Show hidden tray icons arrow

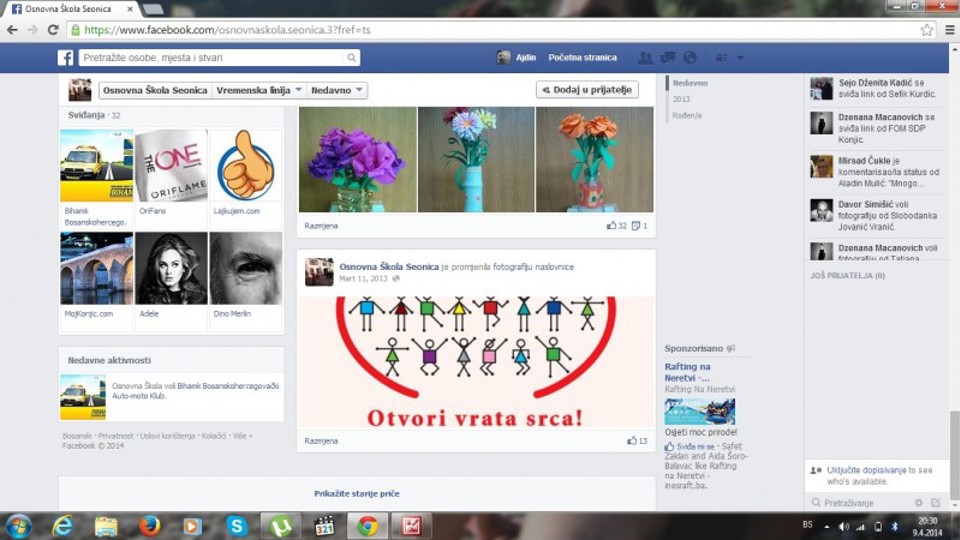coord(827,527)
